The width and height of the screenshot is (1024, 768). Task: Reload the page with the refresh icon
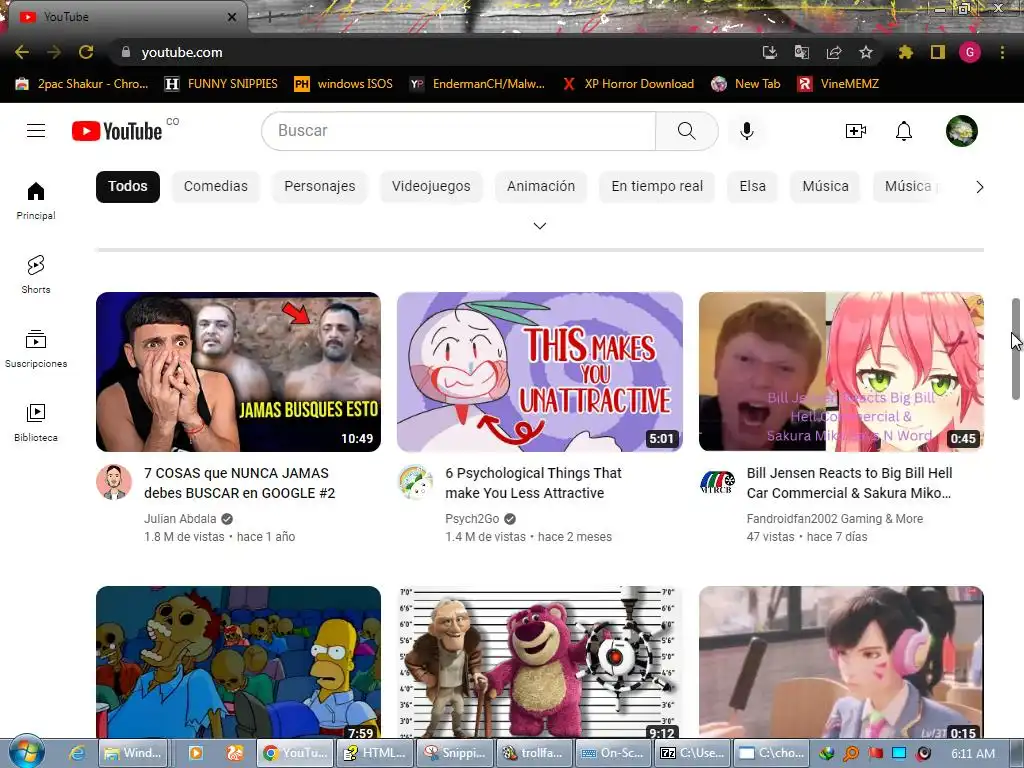[x=86, y=52]
